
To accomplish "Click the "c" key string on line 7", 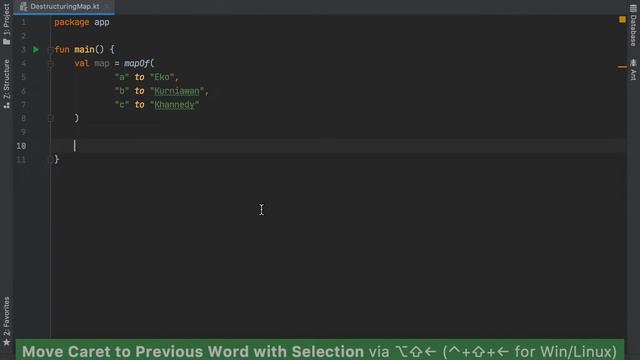I will pos(122,104).
